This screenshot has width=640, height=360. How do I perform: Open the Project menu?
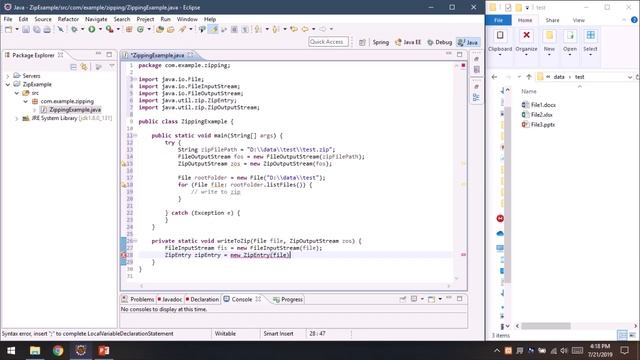[145, 19]
